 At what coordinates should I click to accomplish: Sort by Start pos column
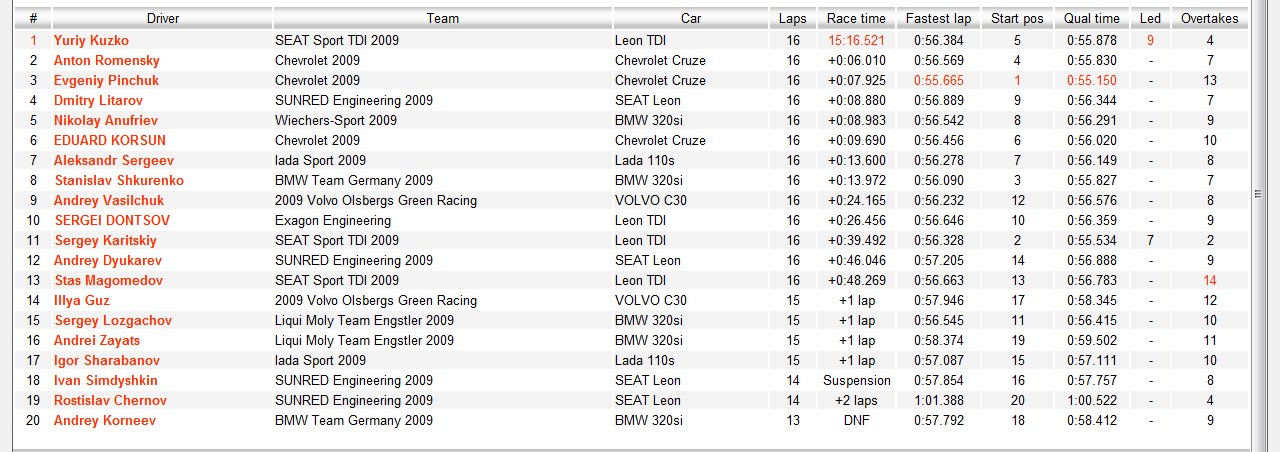coord(1017,18)
